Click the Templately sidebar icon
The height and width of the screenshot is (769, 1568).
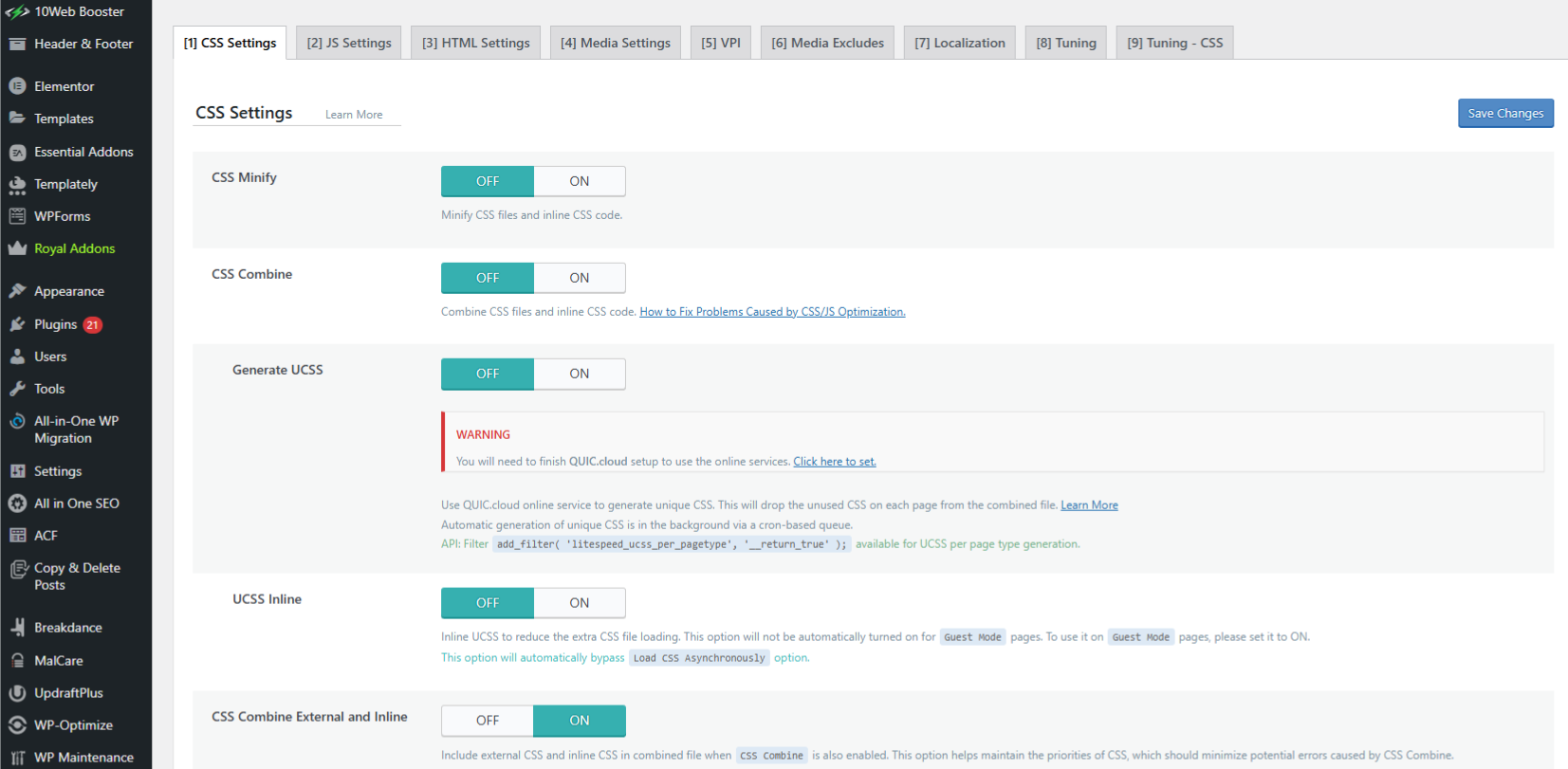click(x=17, y=184)
